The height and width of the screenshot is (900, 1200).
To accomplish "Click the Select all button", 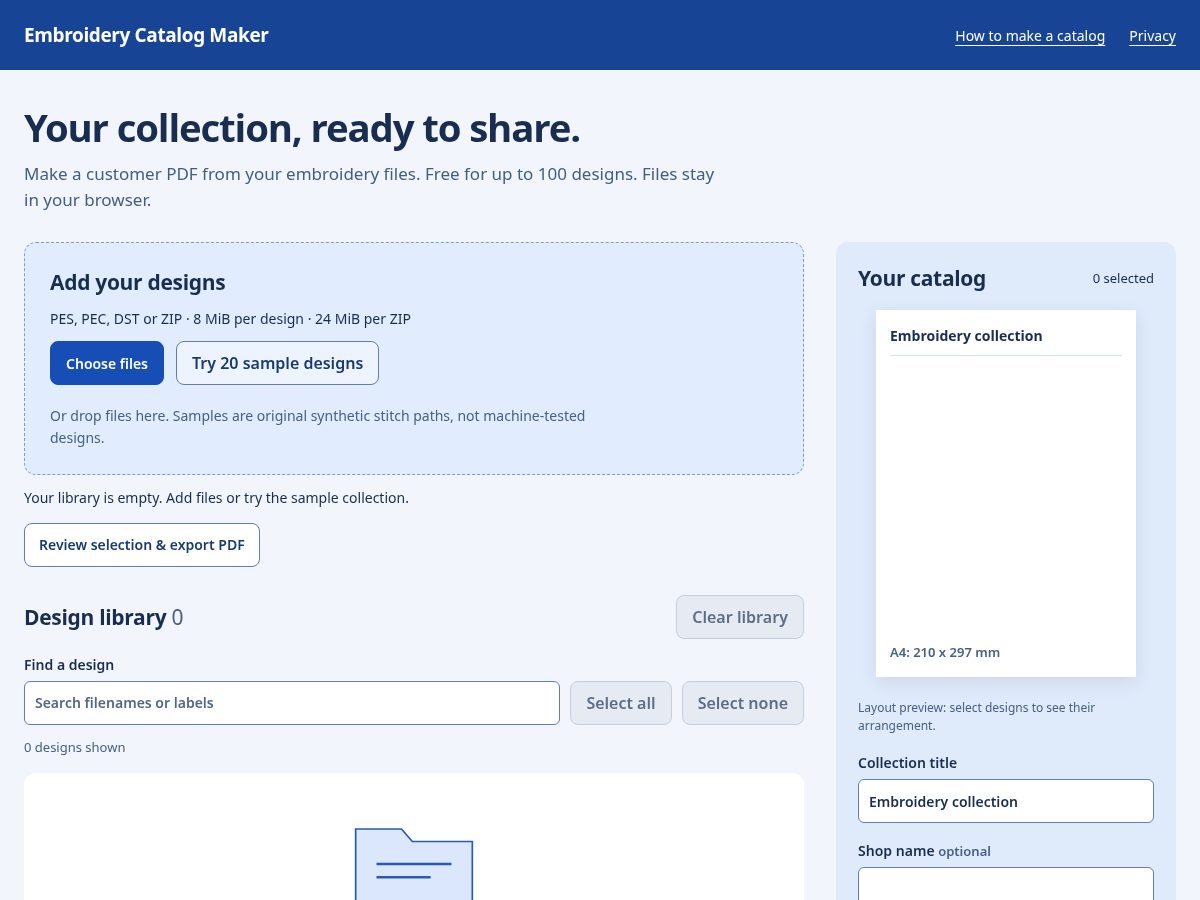I will [621, 703].
